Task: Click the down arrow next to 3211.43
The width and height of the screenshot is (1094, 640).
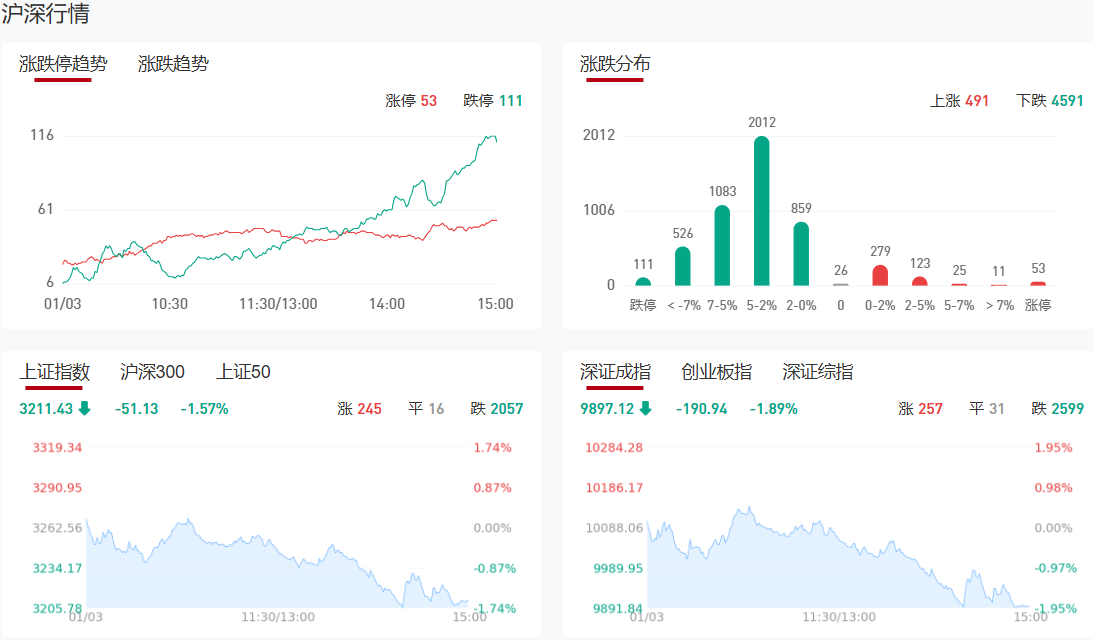Action: [84, 408]
